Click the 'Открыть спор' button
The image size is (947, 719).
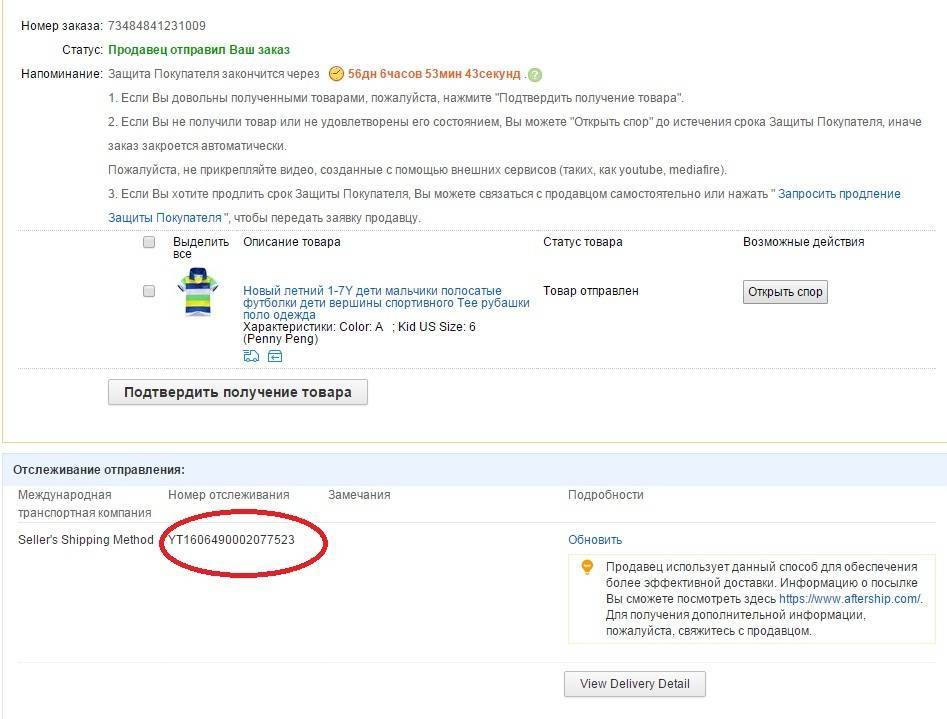coord(785,292)
